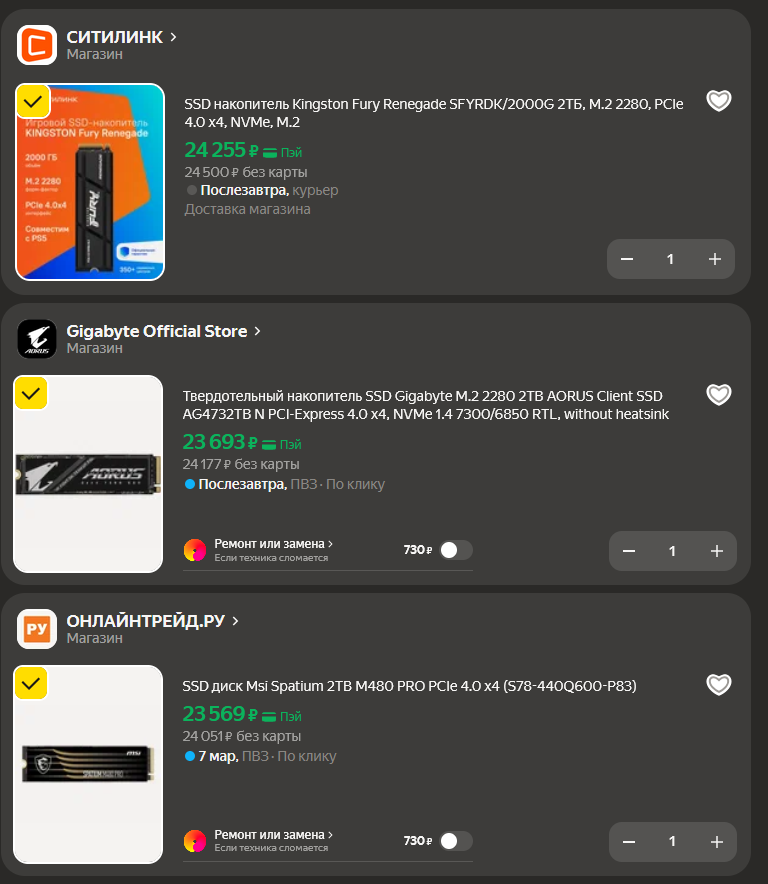Open Kingston Fury Renegade SFYRDK product title
This screenshot has width=768, height=884.
(434, 113)
